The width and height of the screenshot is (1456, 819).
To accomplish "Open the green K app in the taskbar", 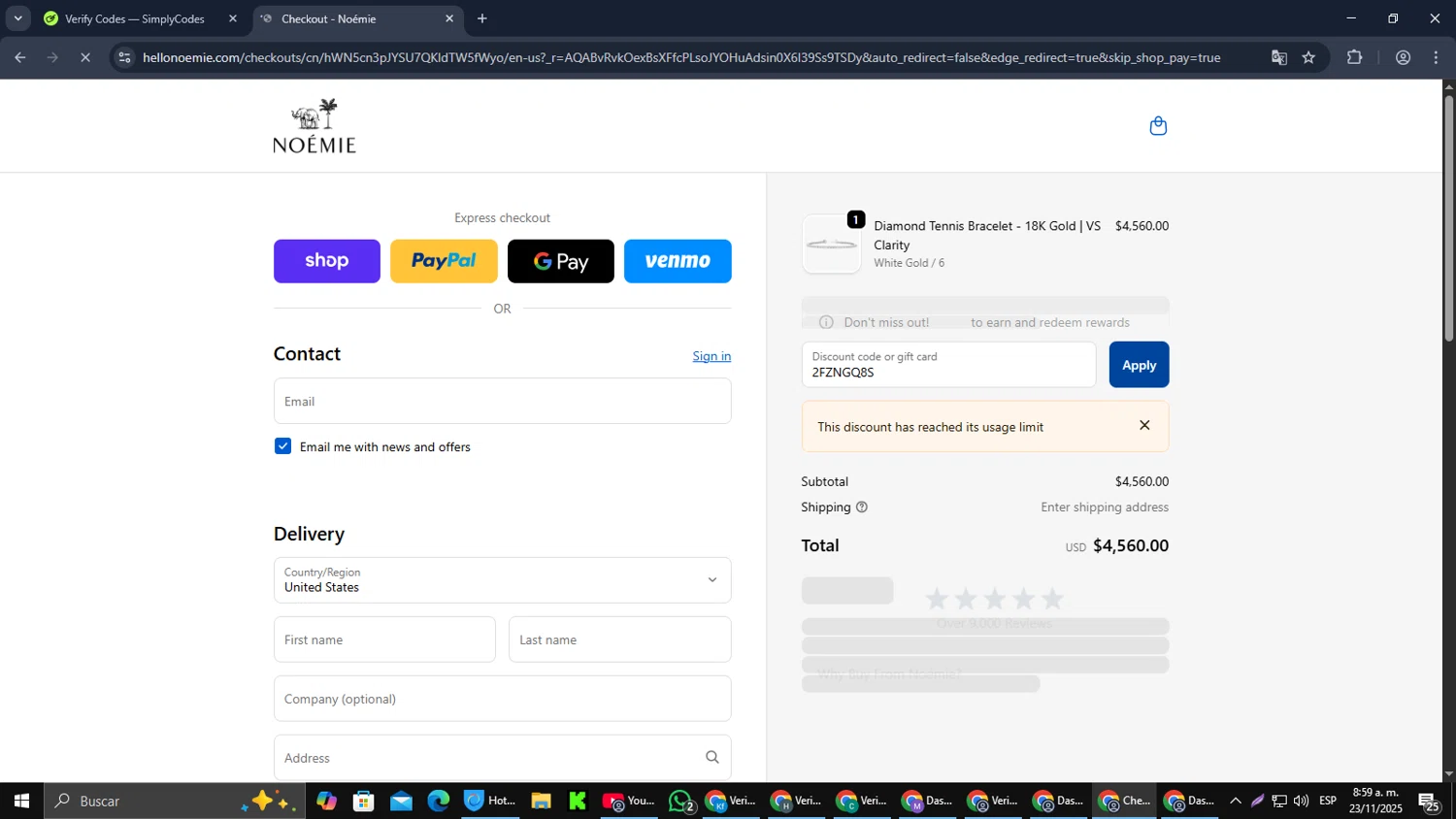I will (x=578, y=801).
